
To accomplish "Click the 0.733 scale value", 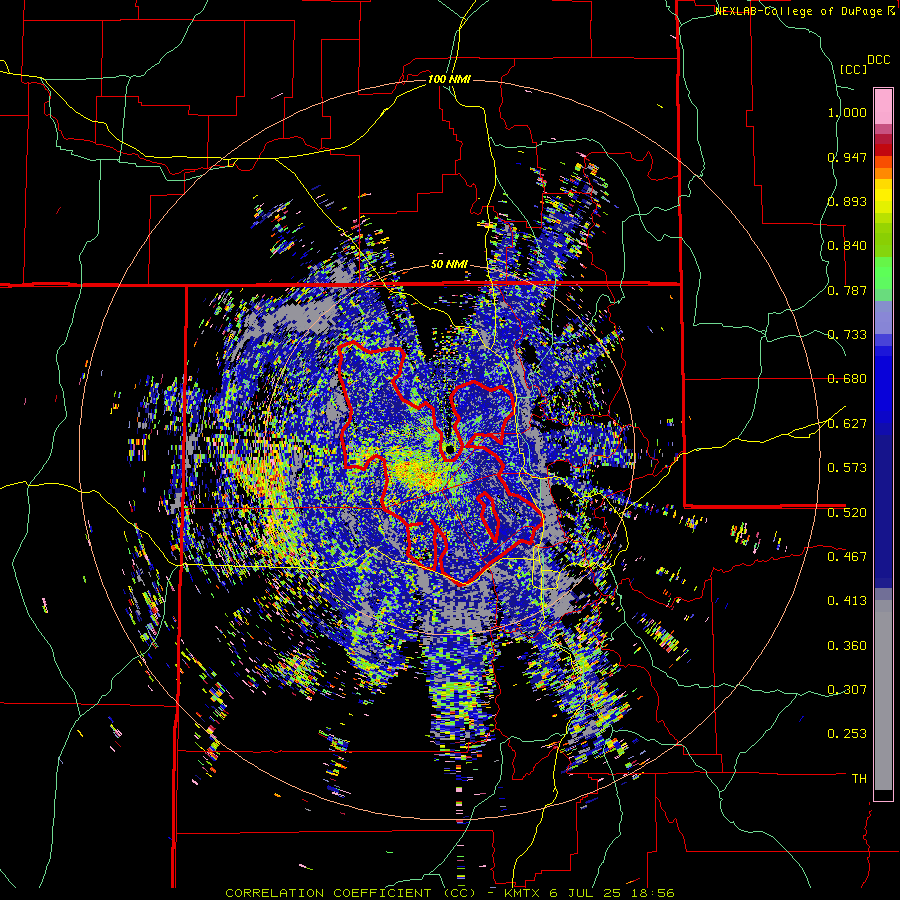I will pos(847,335).
